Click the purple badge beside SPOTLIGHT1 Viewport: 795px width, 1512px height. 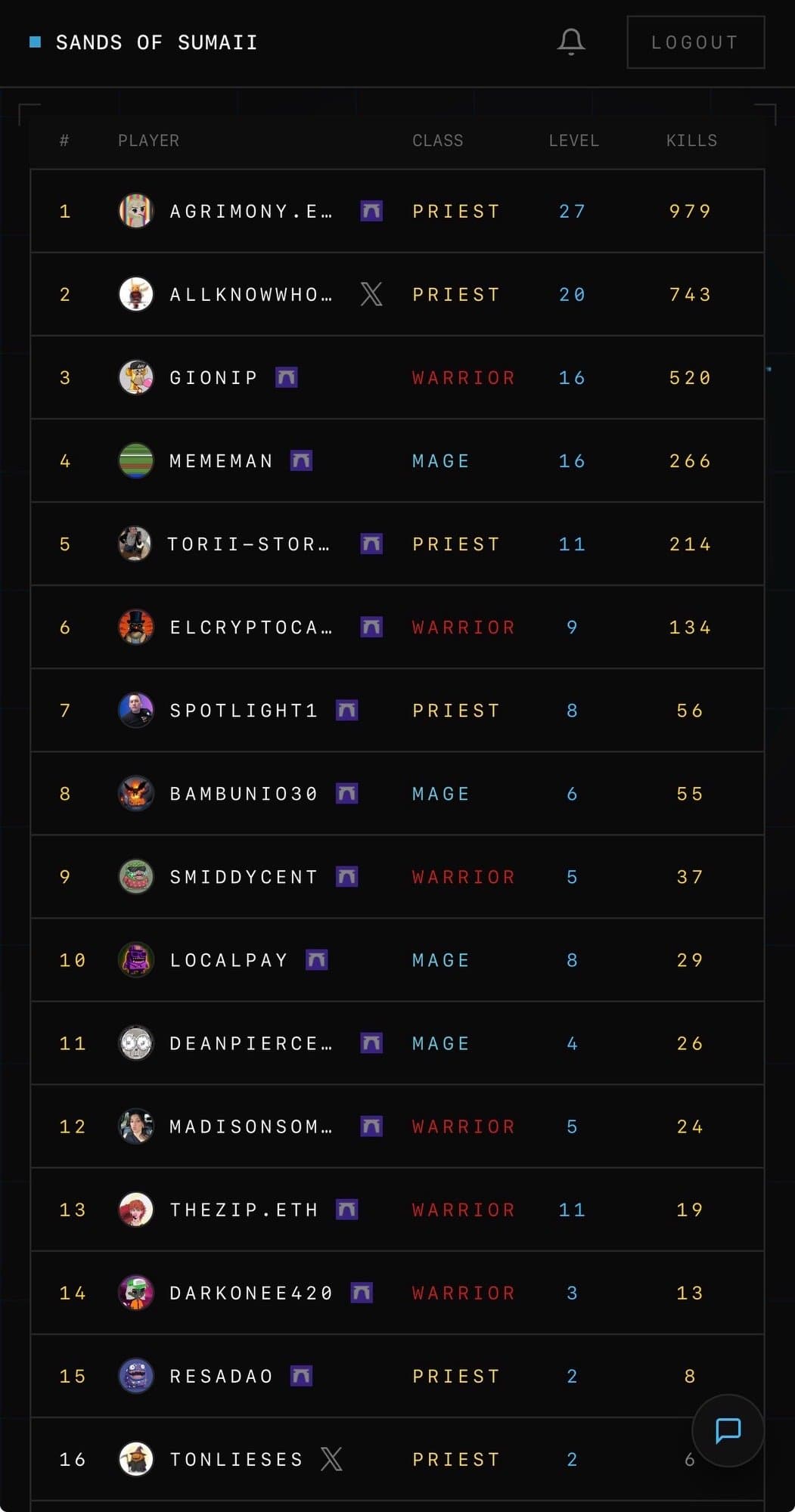pos(346,711)
